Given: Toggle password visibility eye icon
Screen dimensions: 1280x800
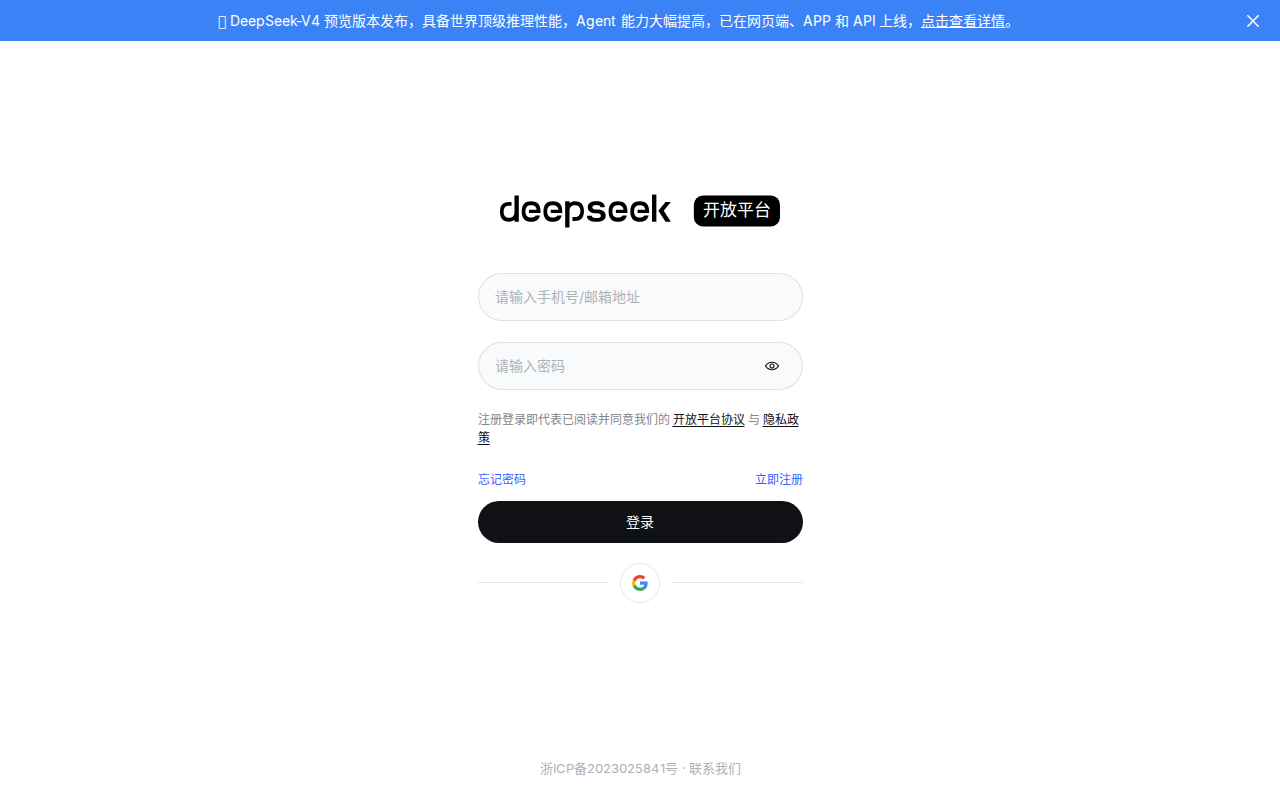Looking at the screenshot, I should pyautogui.click(x=772, y=366).
